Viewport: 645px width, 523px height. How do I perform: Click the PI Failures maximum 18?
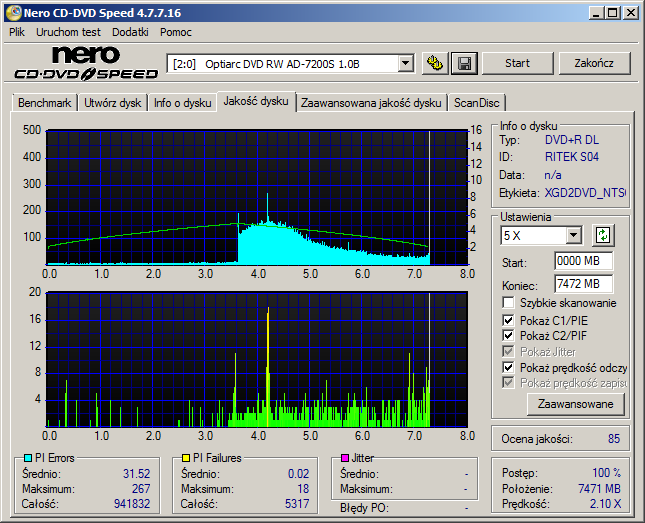[x=303, y=489]
